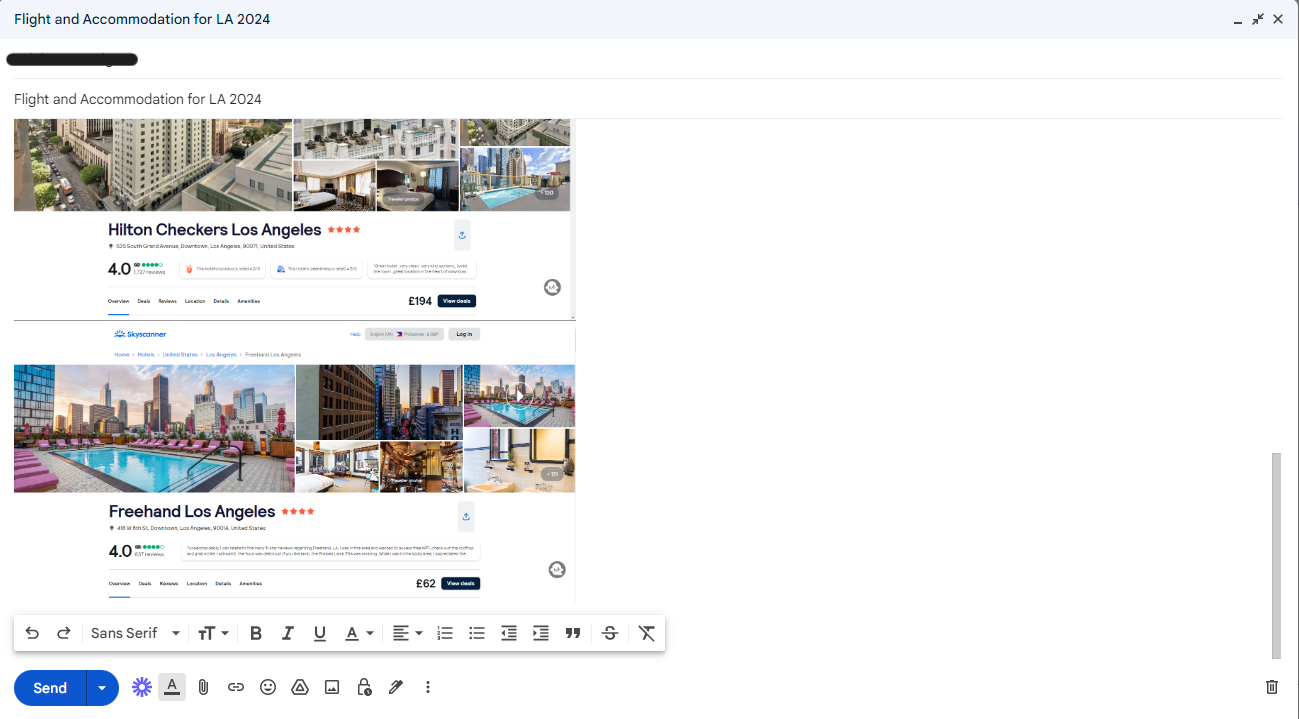
Task: Click the subject line field
Action: [648, 99]
